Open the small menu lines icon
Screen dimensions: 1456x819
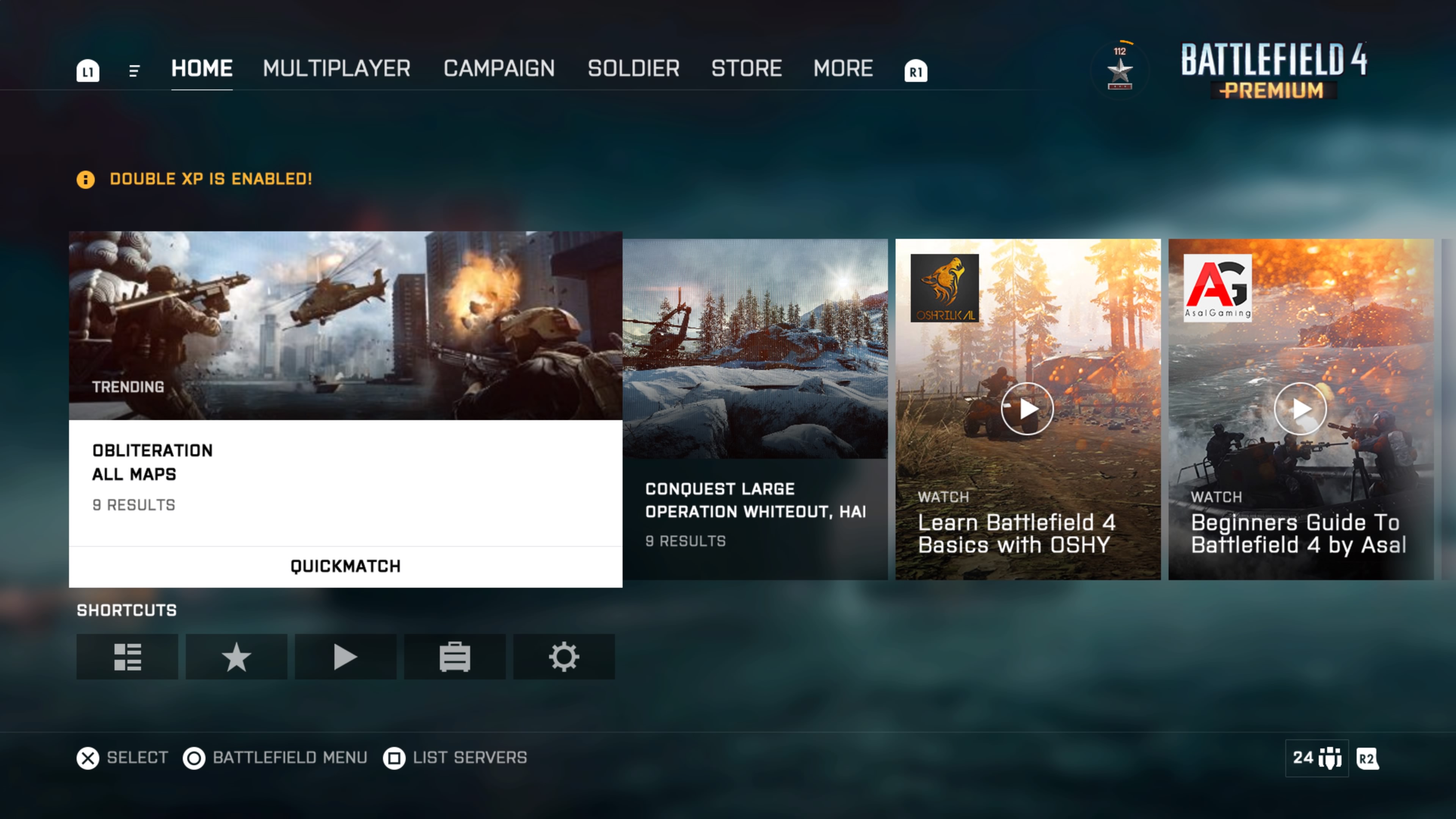[134, 71]
